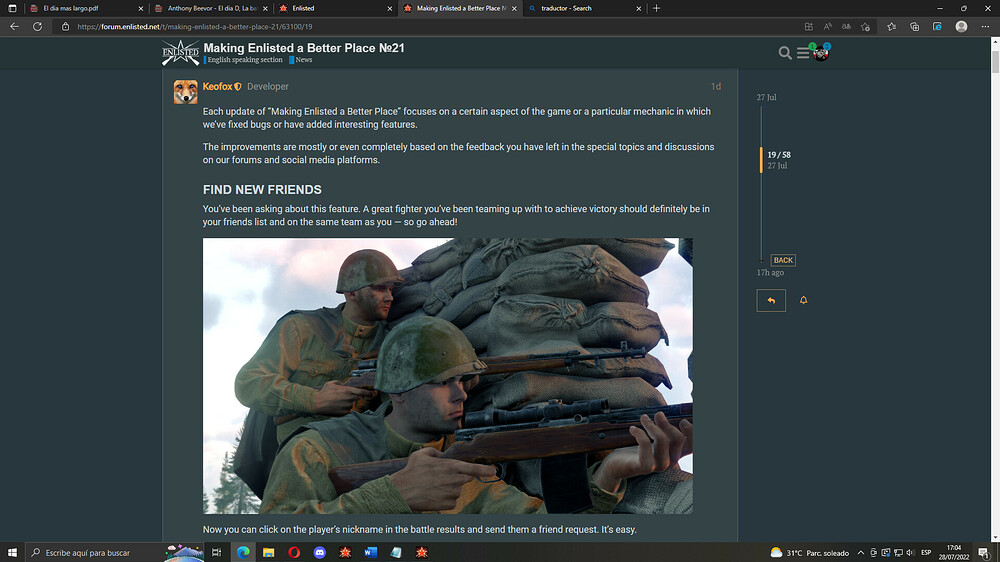Viewport: 1000px width, 562px height.
Task: Open Keofox's fox avatar
Action: [x=186, y=92]
